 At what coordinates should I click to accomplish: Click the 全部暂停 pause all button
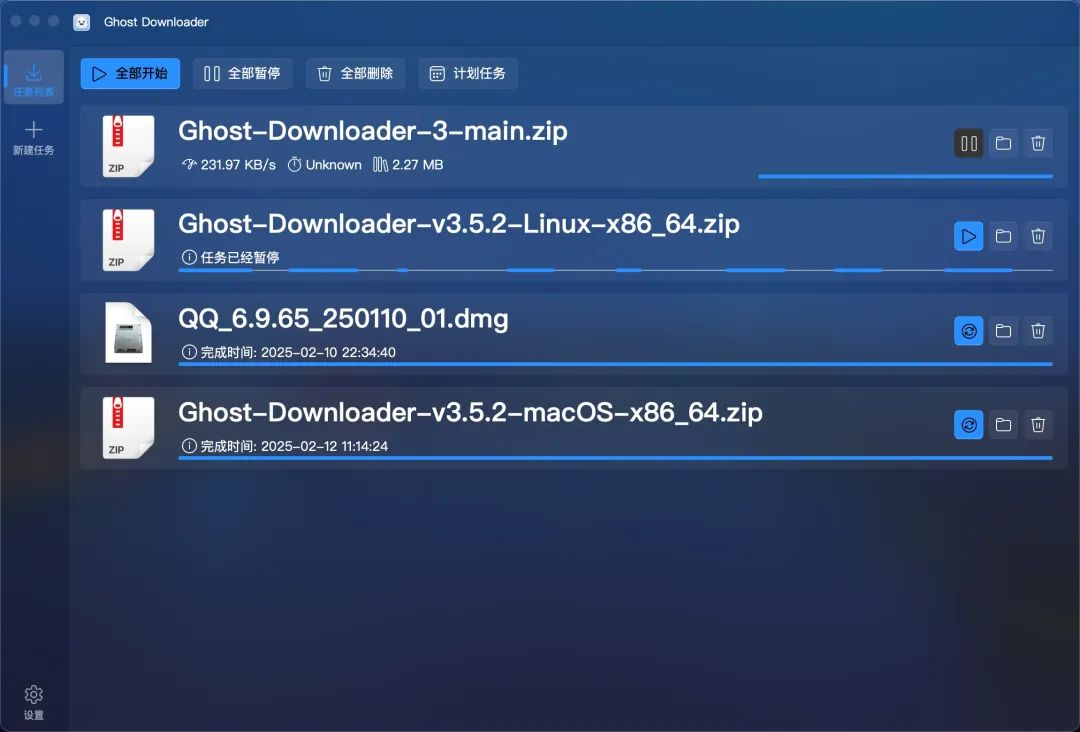click(x=242, y=74)
